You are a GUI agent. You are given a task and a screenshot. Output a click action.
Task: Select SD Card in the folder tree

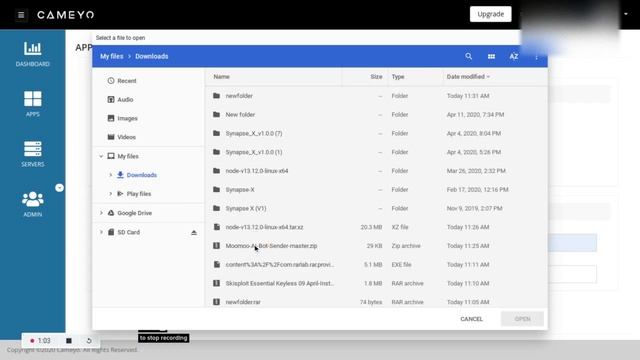(128, 232)
